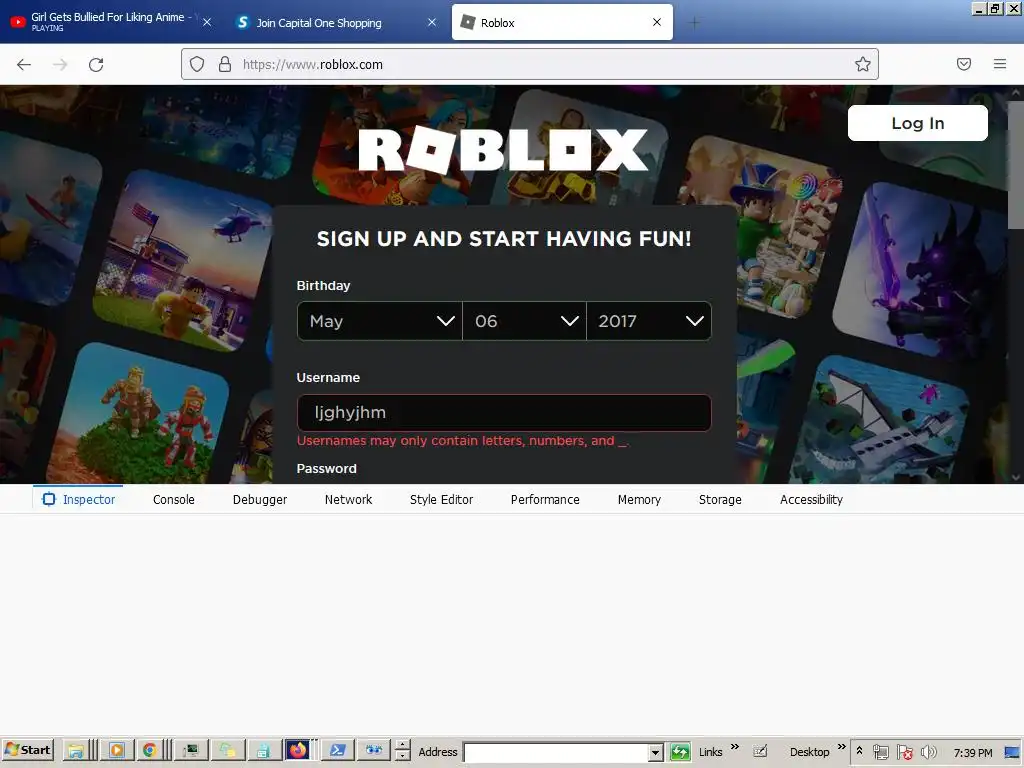Close the Capital One Shopping tab
Screen dimensions: 1024x768
[x=432, y=22]
